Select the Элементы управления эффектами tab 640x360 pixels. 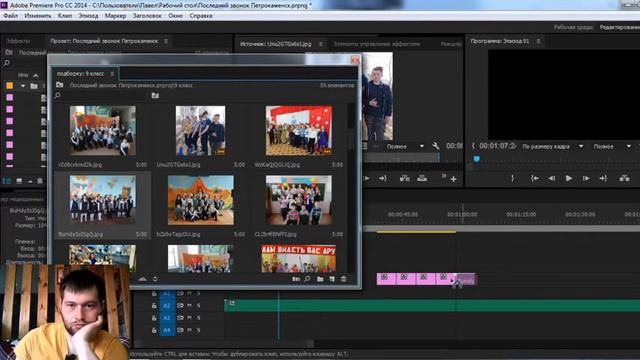376,44
